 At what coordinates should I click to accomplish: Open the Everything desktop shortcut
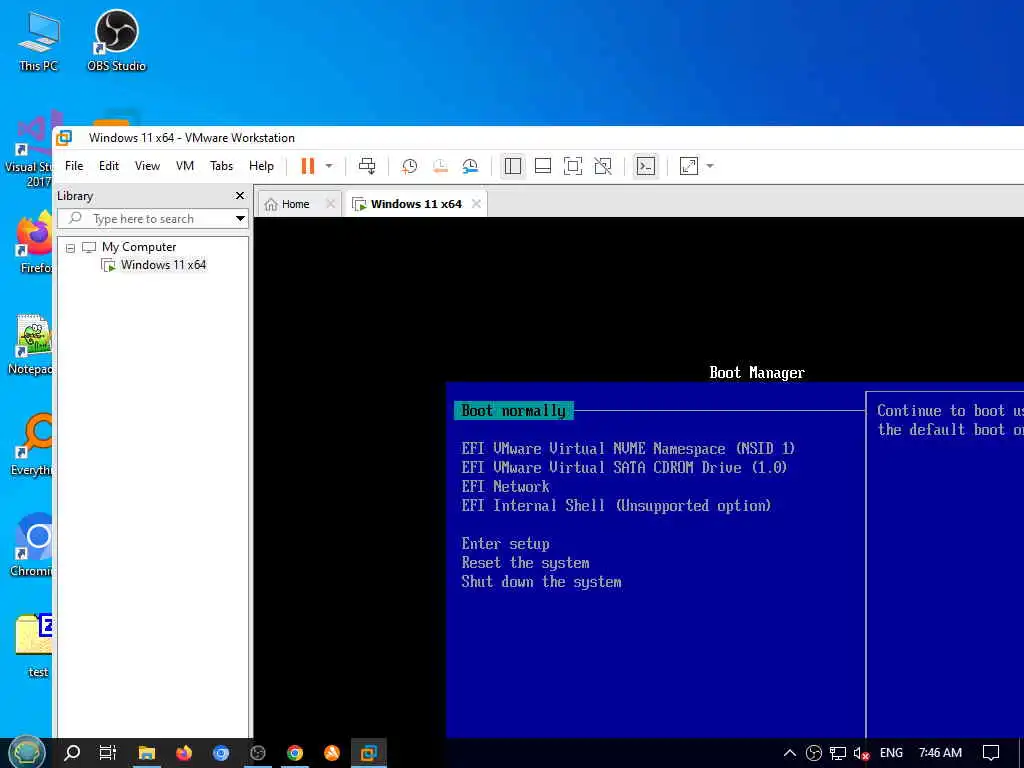tap(31, 445)
